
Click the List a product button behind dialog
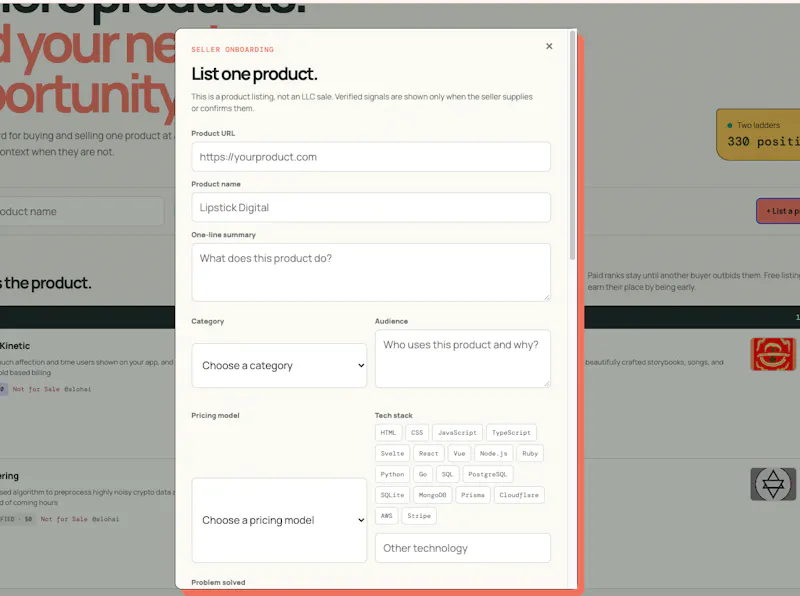[779, 211]
